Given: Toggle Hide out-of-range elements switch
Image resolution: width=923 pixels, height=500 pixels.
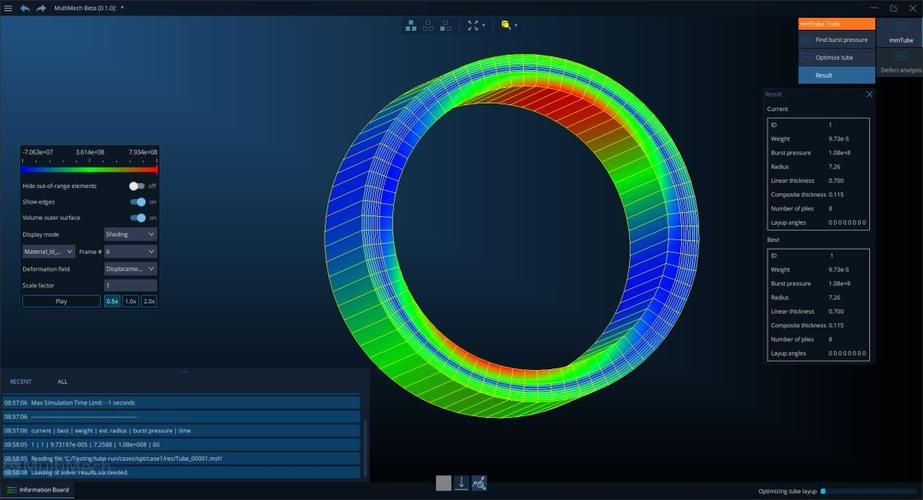Looking at the screenshot, I should [137, 186].
